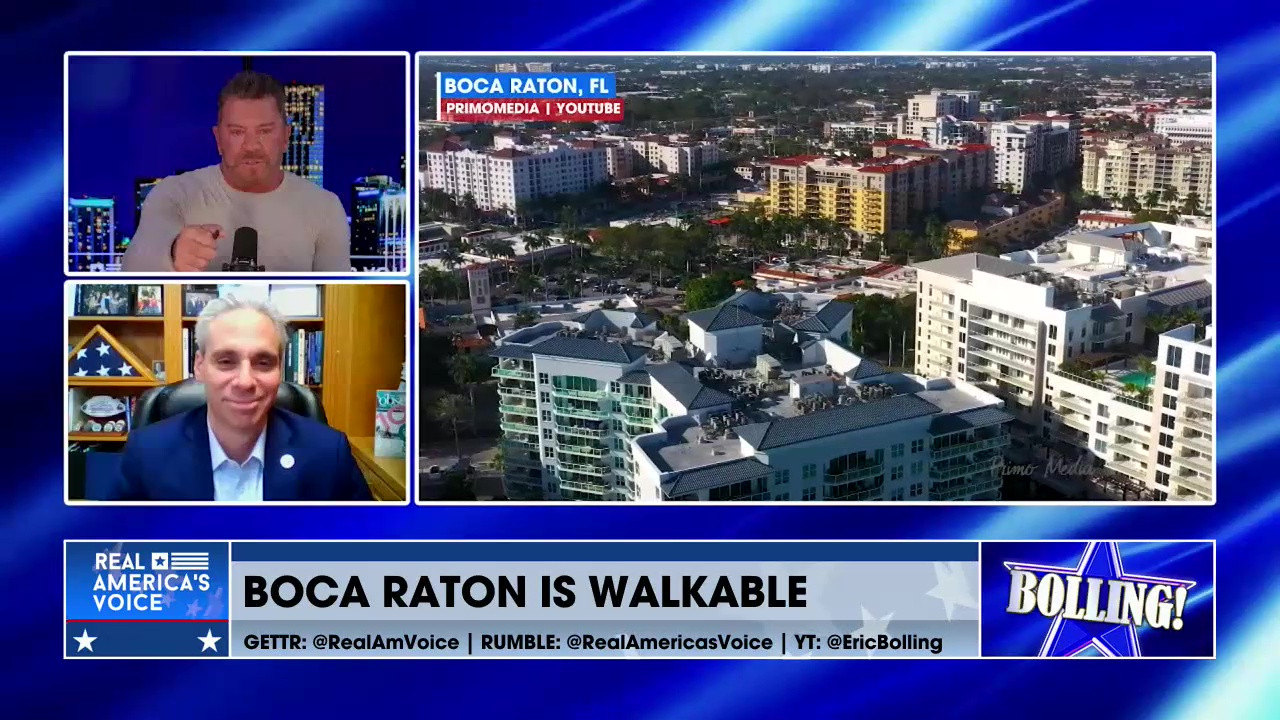Click the left star below the network logo
The image size is (1280, 720).
coord(86,641)
